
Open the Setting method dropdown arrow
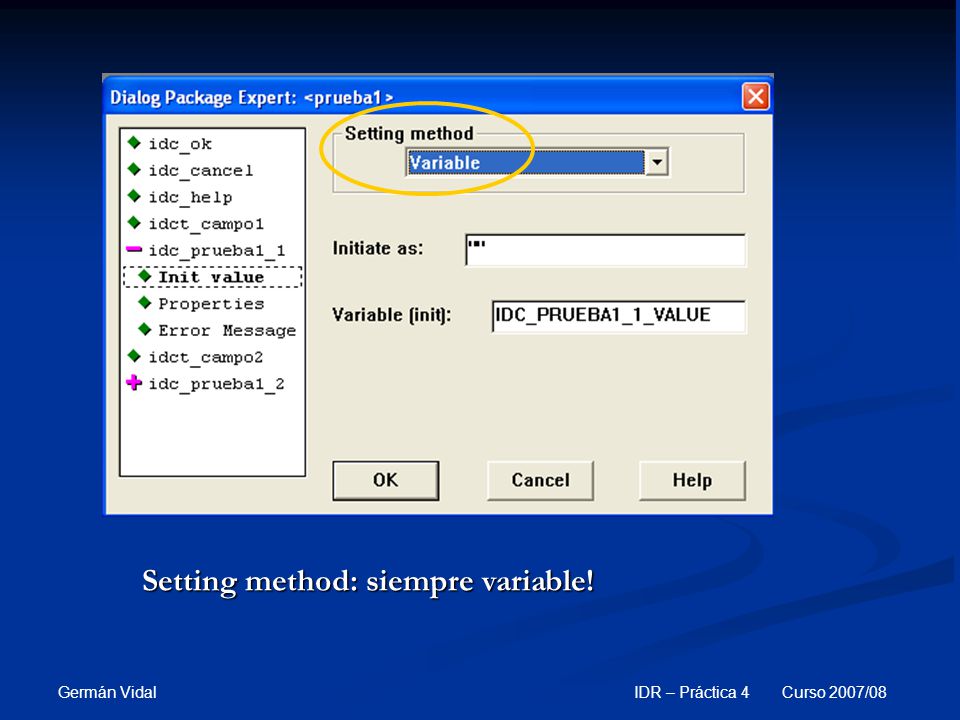pos(656,162)
